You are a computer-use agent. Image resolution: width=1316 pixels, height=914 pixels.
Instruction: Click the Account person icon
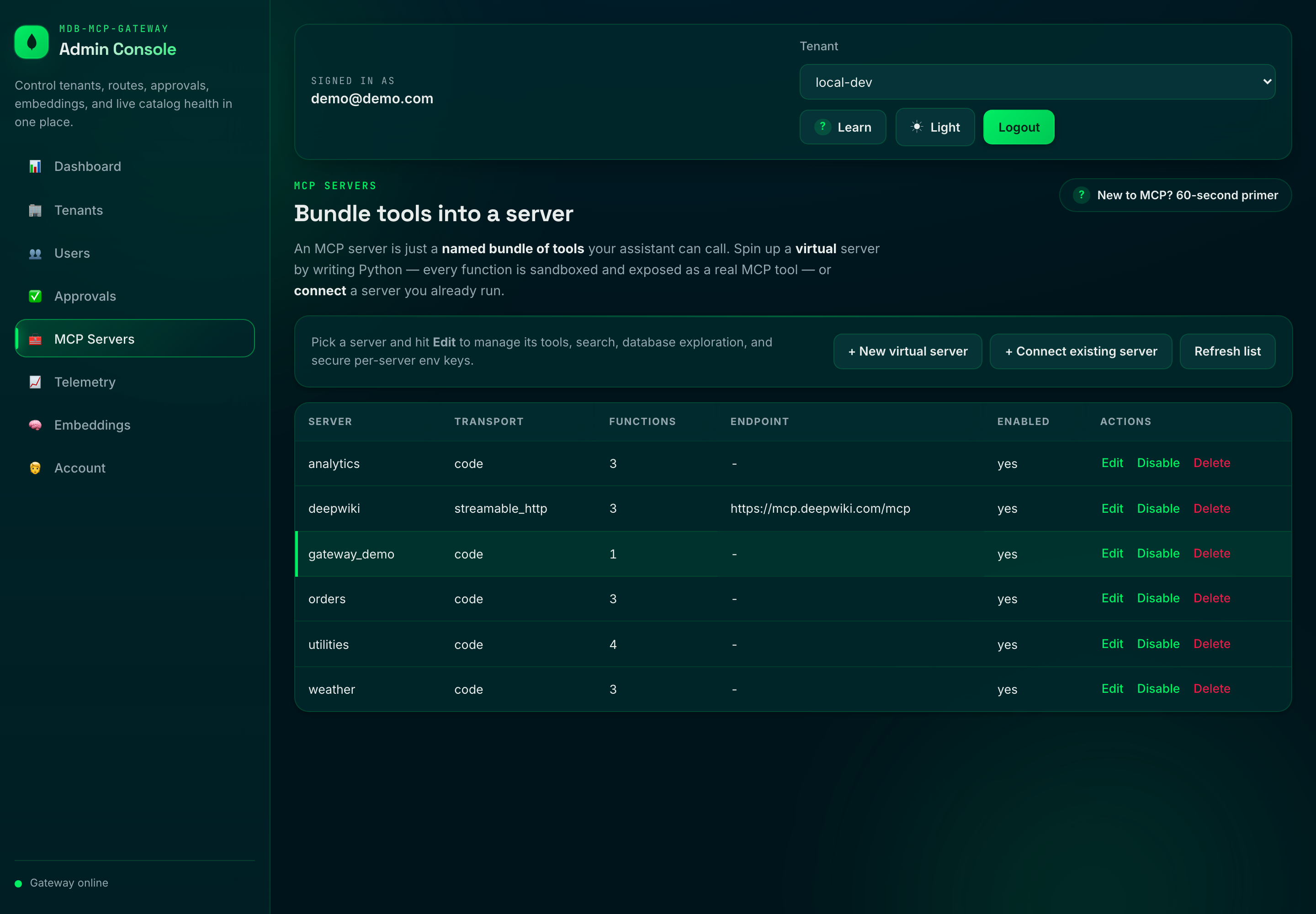click(35, 468)
